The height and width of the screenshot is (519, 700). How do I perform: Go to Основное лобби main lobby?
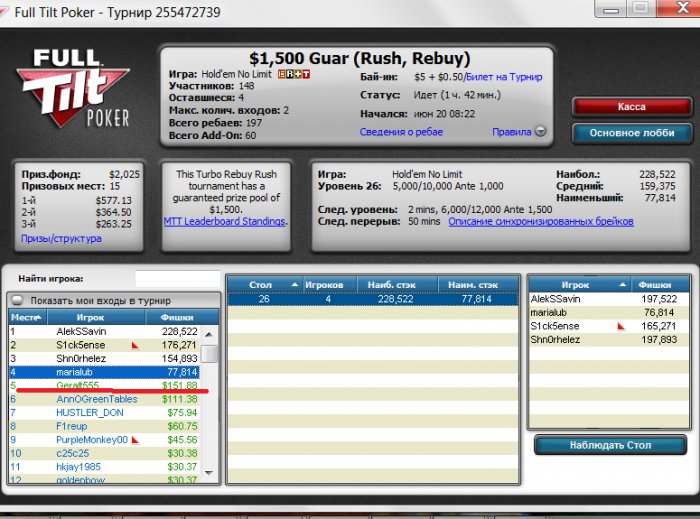pos(632,133)
